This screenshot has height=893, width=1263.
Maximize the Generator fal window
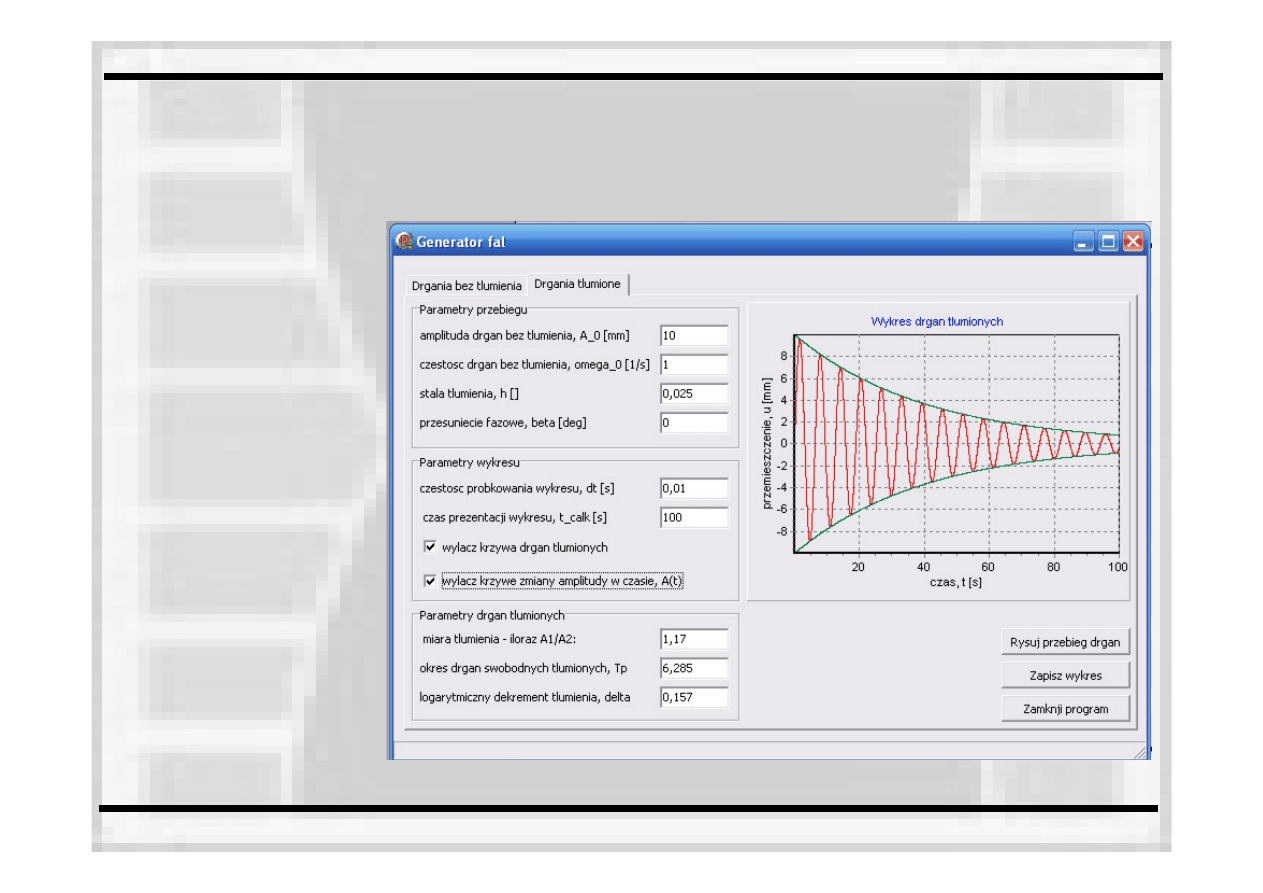coord(1109,242)
